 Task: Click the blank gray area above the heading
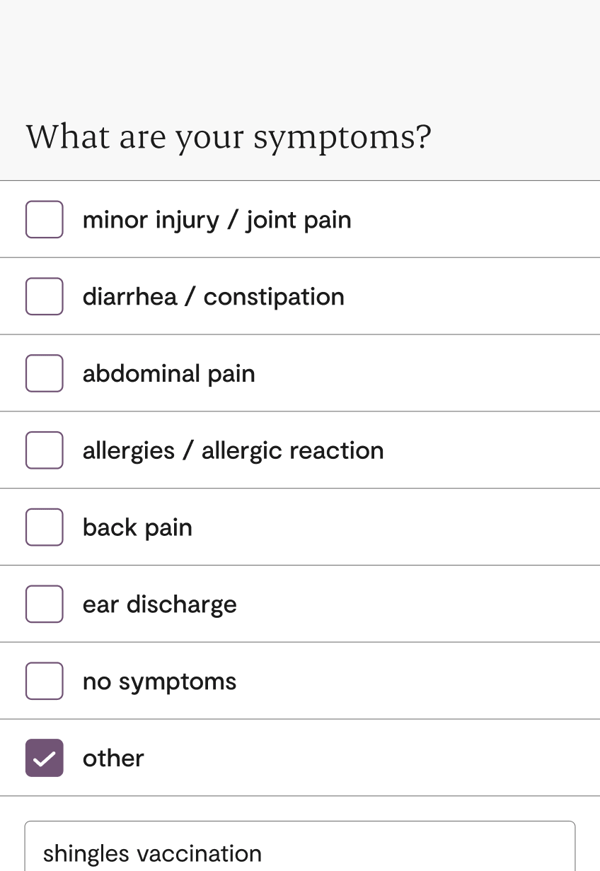click(x=300, y=50)
